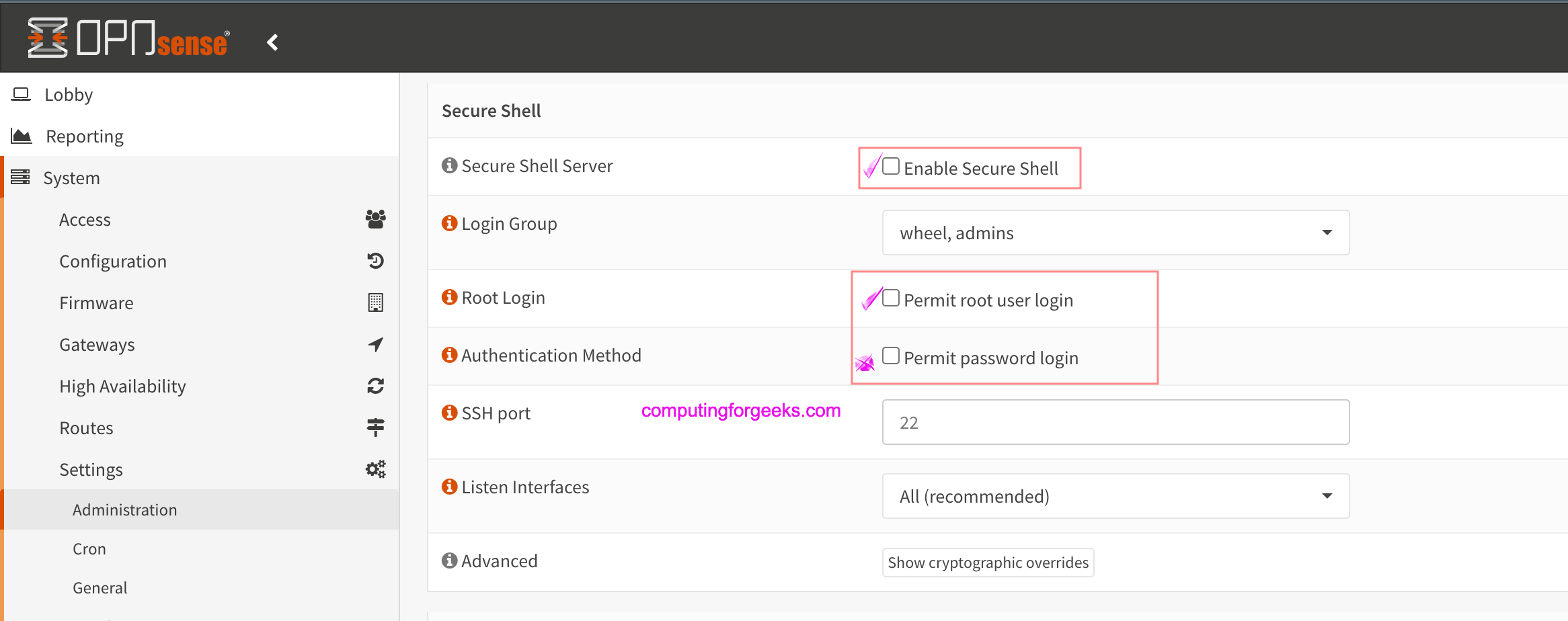Expand the System menu section
The height and width of the screenshot is (621, 1568).
click(71, 178)
